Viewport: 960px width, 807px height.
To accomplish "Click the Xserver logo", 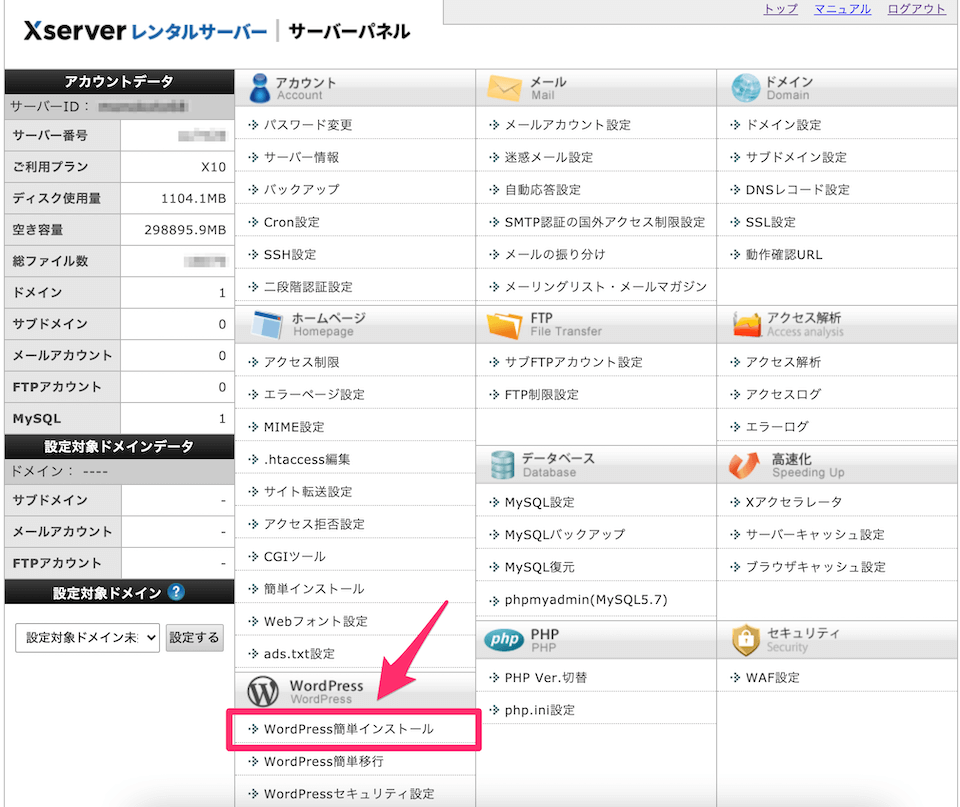I will click(144, 32).
